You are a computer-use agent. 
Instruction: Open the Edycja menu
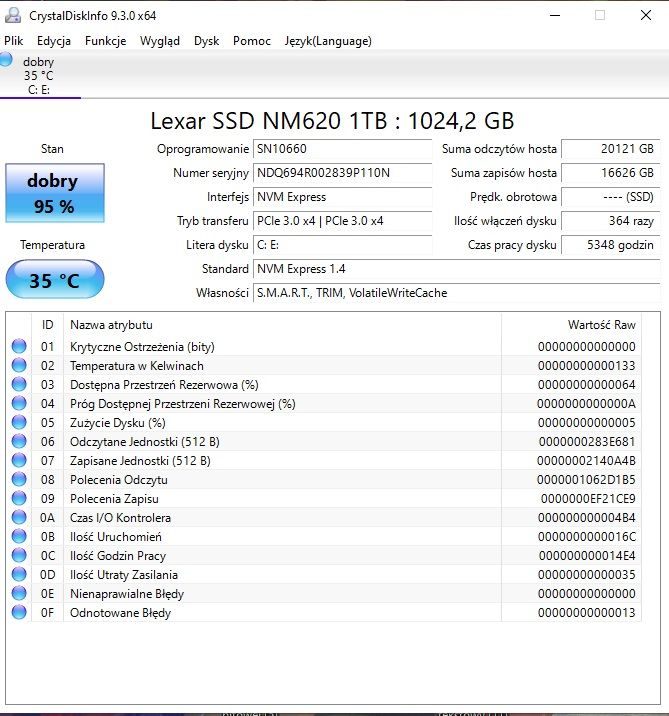point(54,41)
